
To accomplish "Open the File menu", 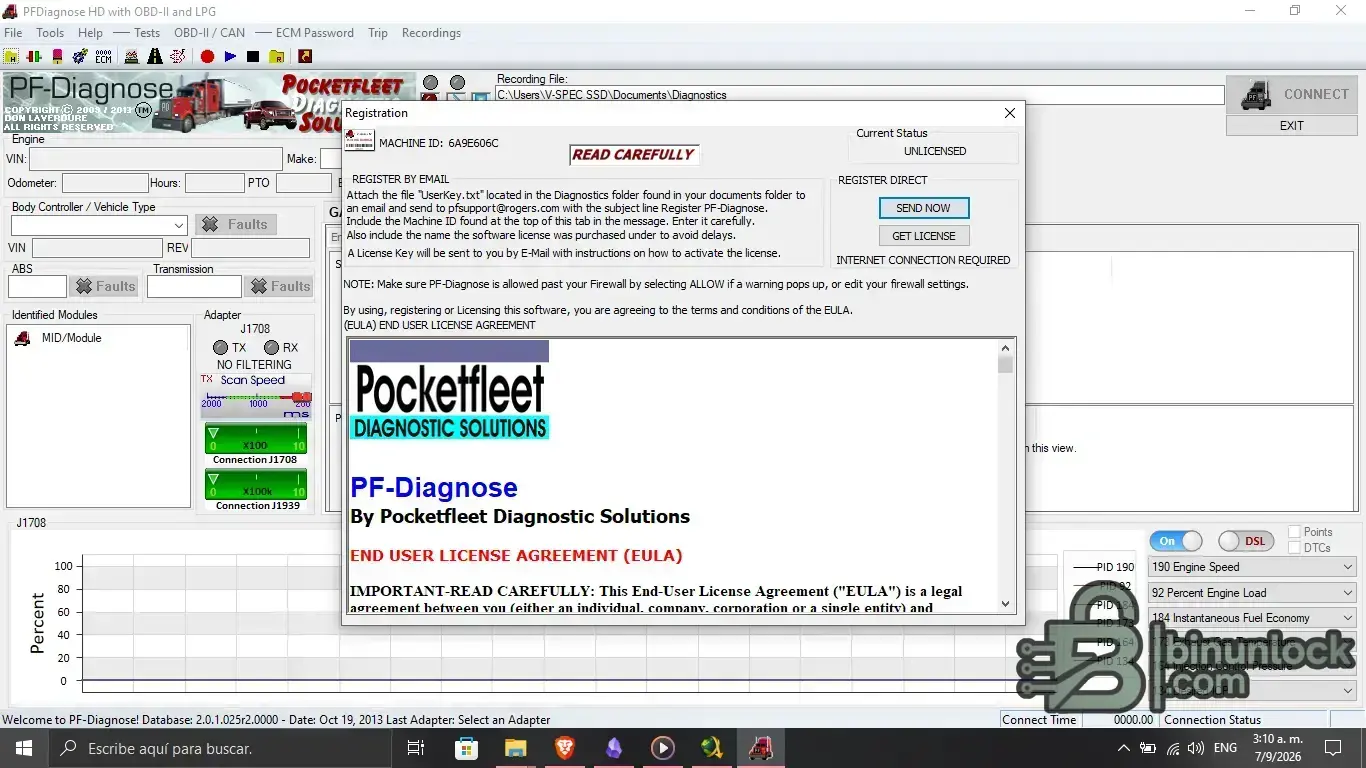I will pyautogui.click(x=13, y=33).
